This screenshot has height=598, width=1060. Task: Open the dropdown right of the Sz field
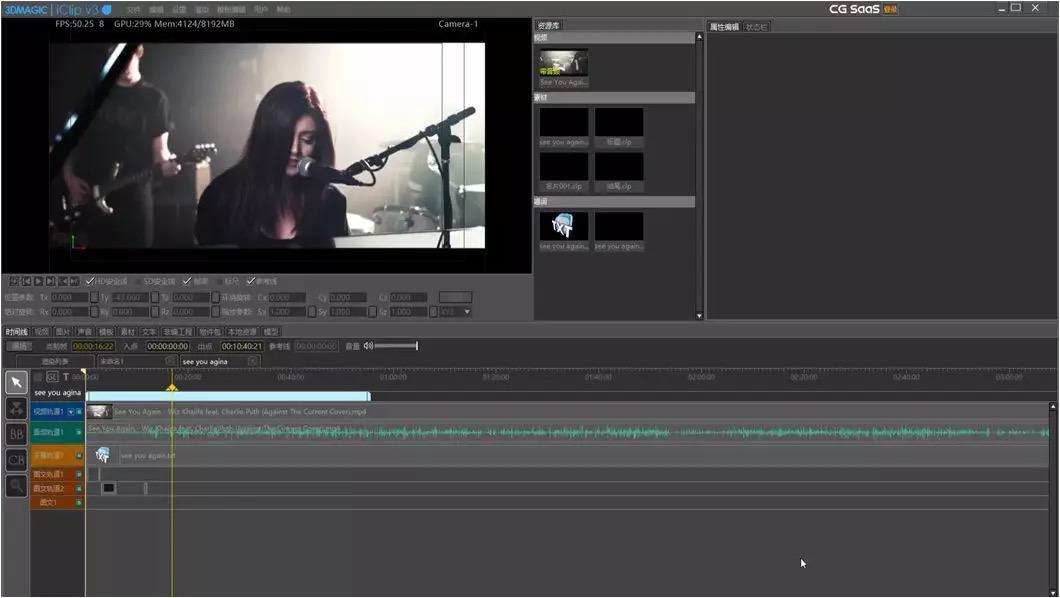466,312
